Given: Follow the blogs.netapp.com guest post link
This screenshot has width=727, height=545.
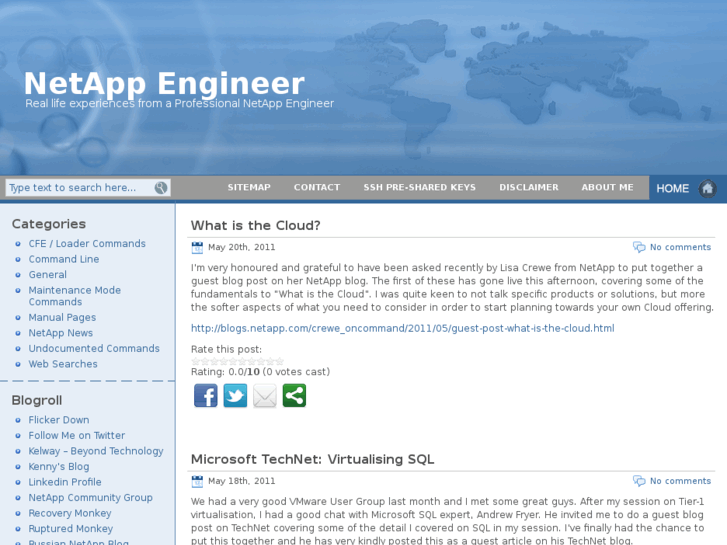Looking at the screenshot, I should click(x=402, y=328).
